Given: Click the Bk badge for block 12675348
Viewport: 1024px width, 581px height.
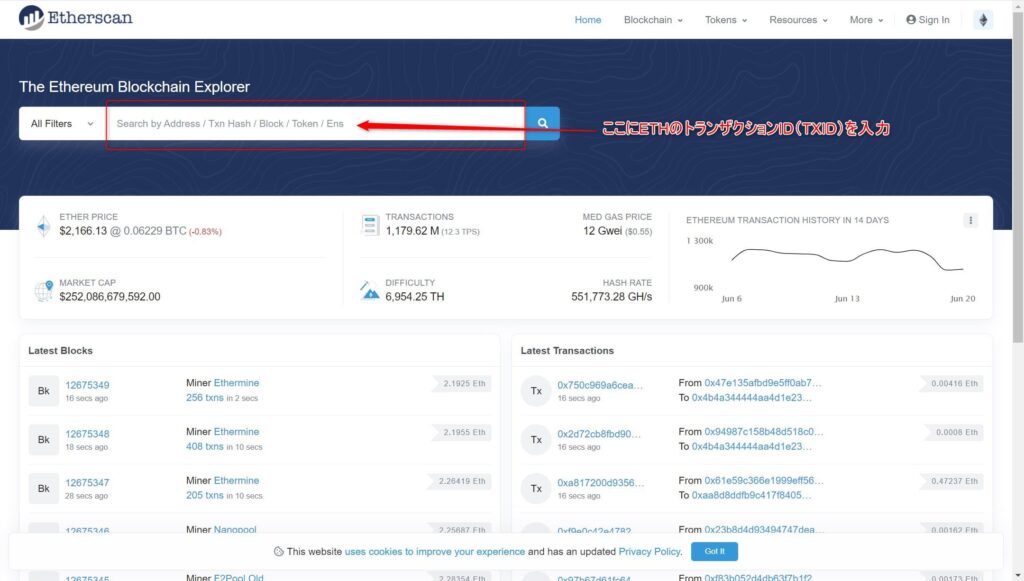Looking at the screenshot, I should [x=44, y=440].
